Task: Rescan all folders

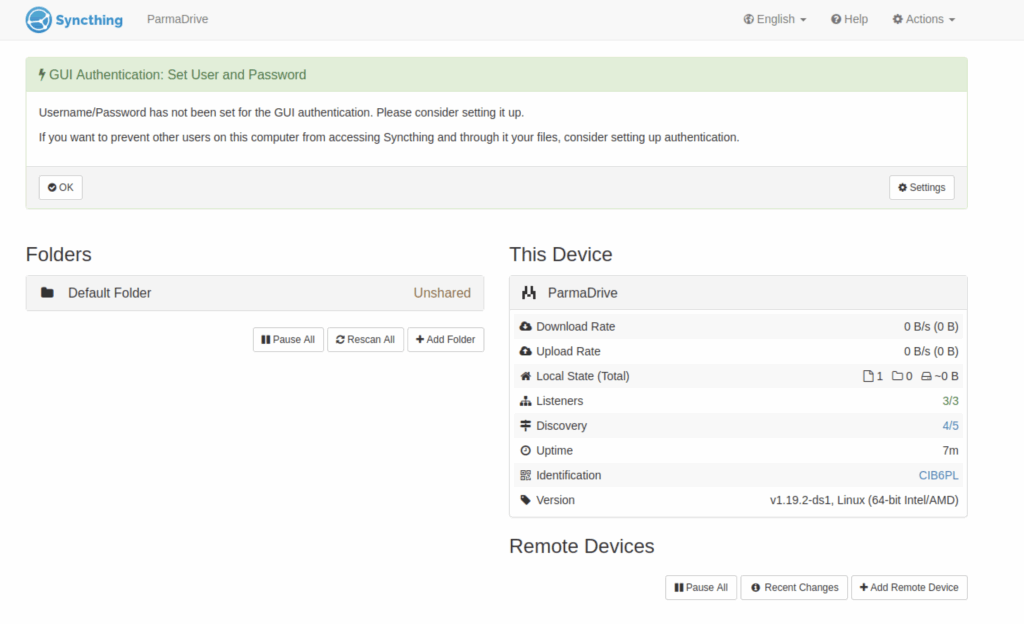Action: (x=365, y=339)
